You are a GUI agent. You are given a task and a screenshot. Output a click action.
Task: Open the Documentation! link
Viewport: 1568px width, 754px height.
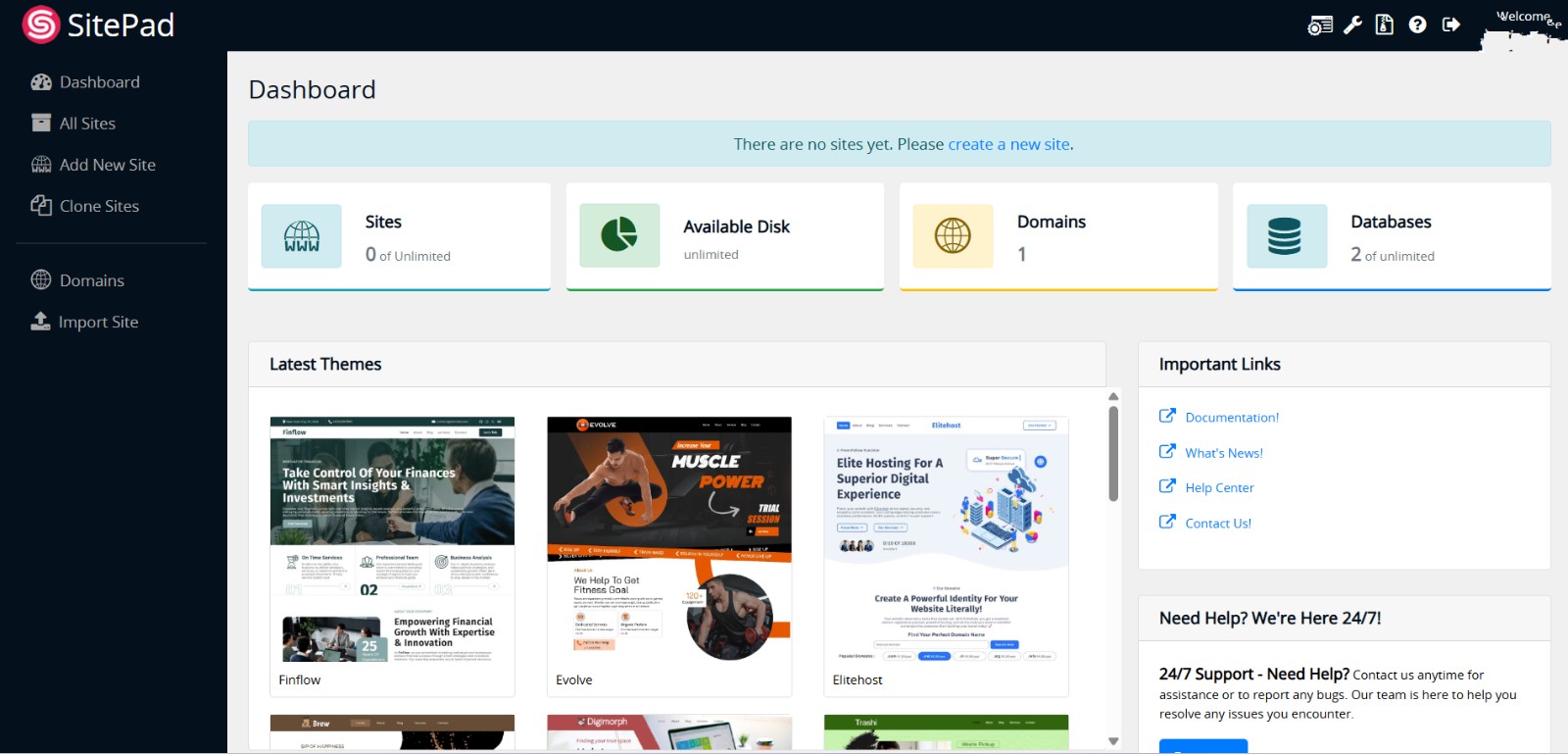(x=1232, y=418)
